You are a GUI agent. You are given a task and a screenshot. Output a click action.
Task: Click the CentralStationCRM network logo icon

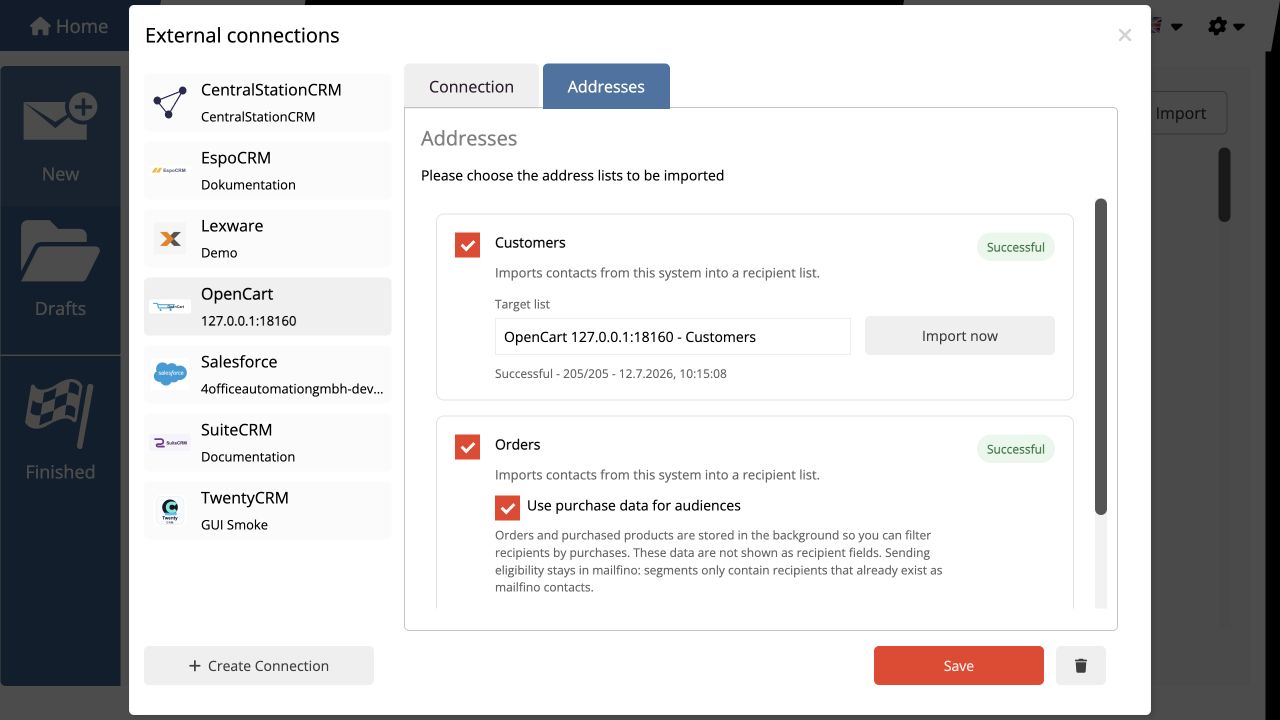[170, 102]
